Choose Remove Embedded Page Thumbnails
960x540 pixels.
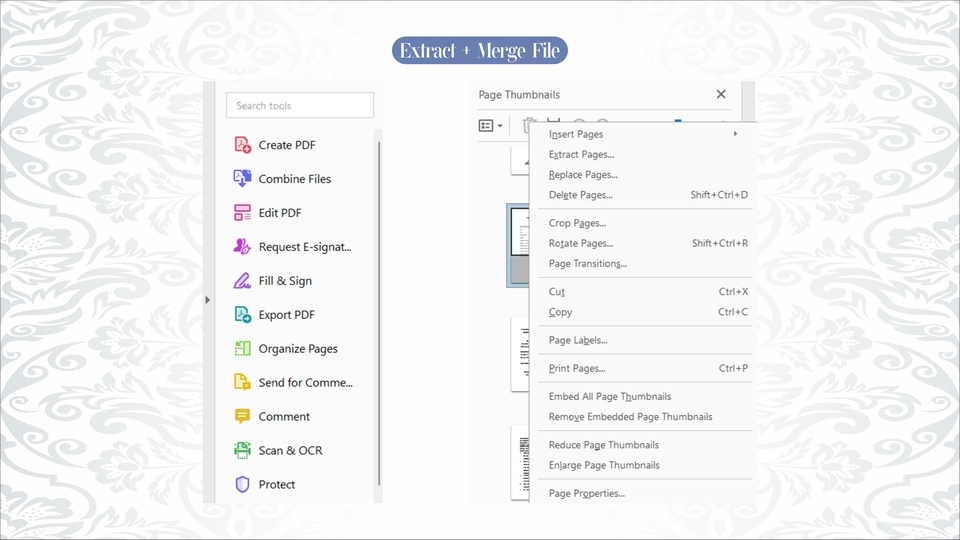[x=644, y=416]
